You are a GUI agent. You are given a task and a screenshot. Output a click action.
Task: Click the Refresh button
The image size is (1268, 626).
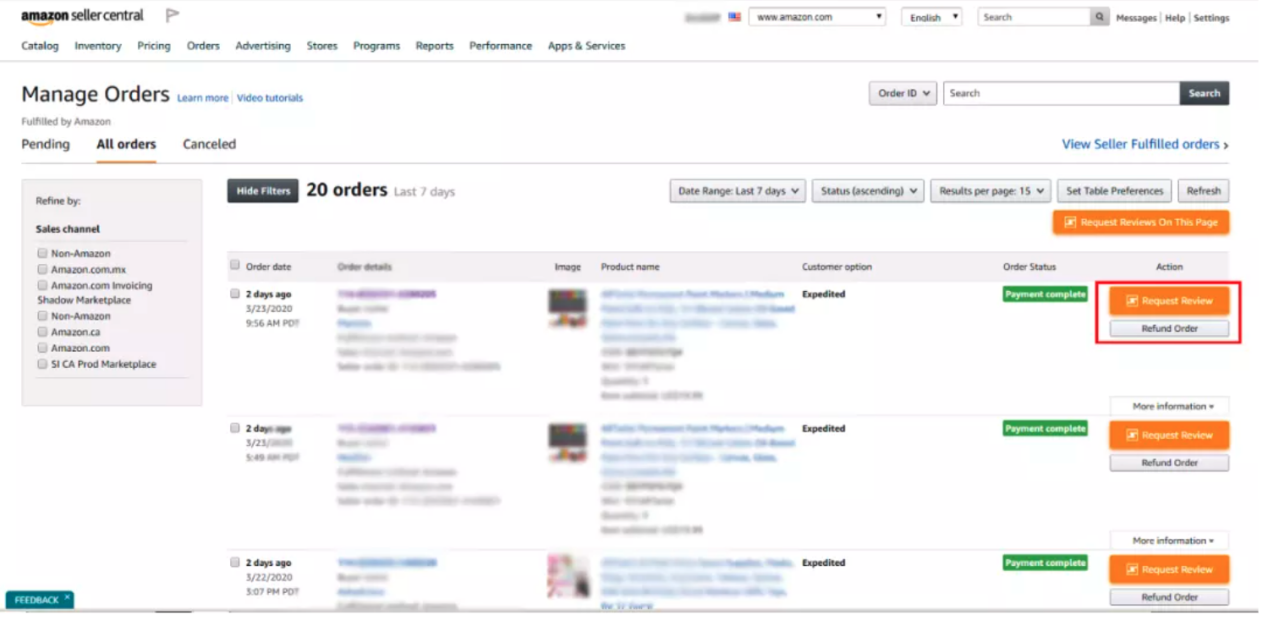tap(1203, 191)
